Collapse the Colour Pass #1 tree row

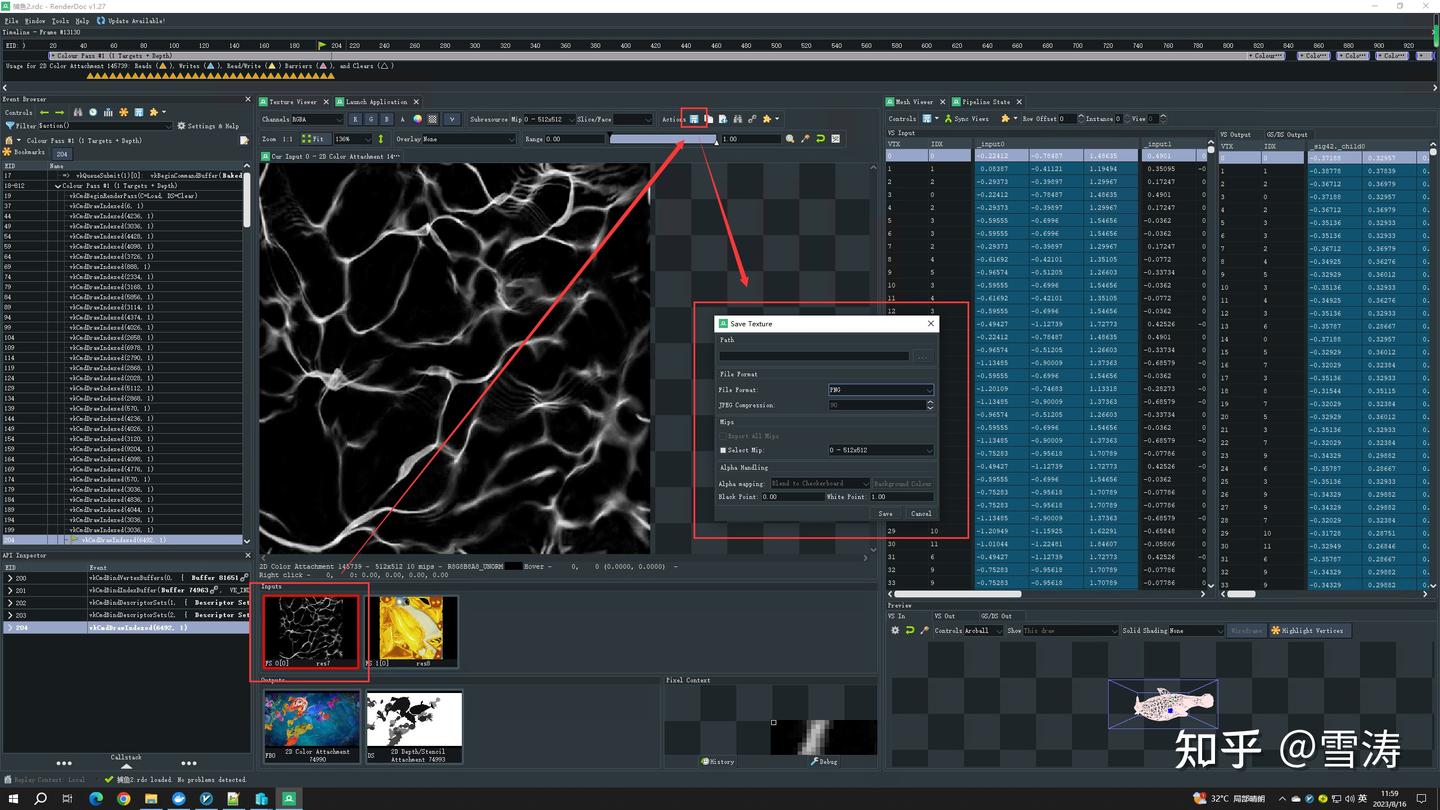[x=57, y=186]
